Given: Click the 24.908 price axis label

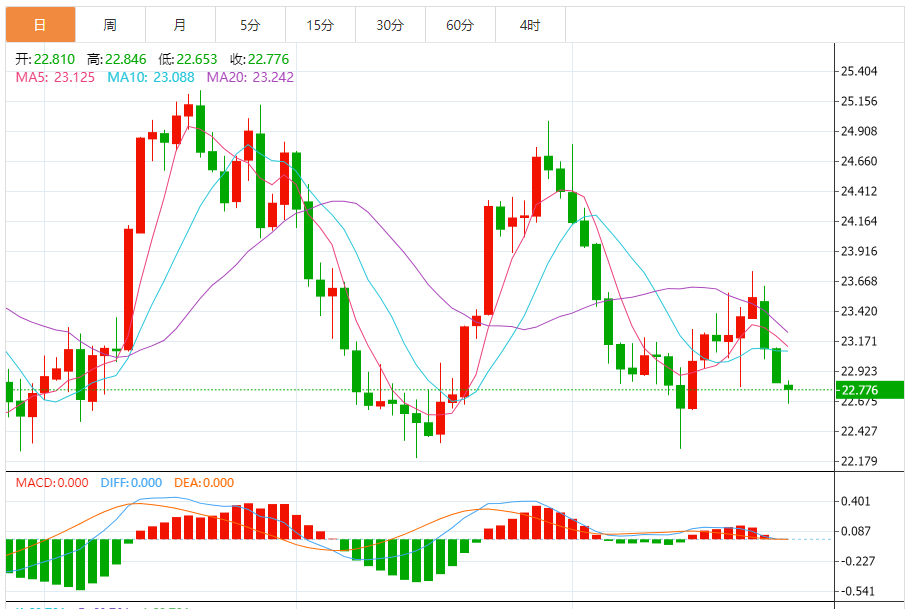Looking at the screenshot, I should [x=859, y=131].
